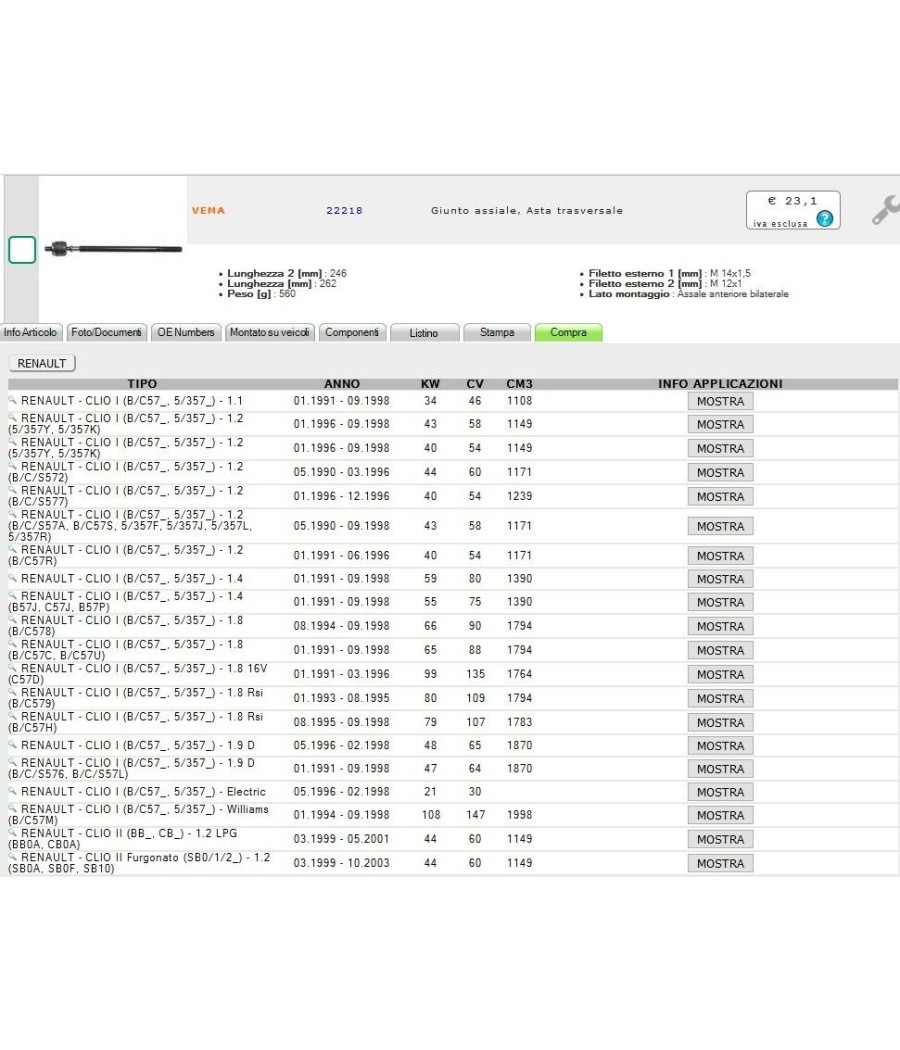Click MOSTRA for 1239 CM3 row

[721, 496]
